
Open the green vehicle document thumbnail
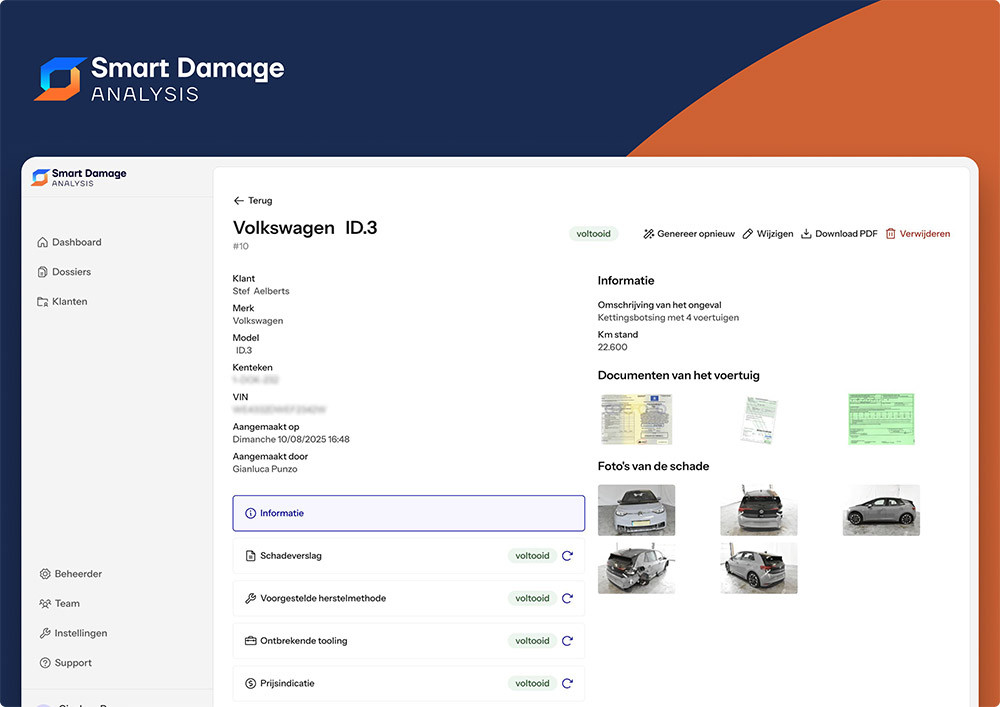click(881, 419)
